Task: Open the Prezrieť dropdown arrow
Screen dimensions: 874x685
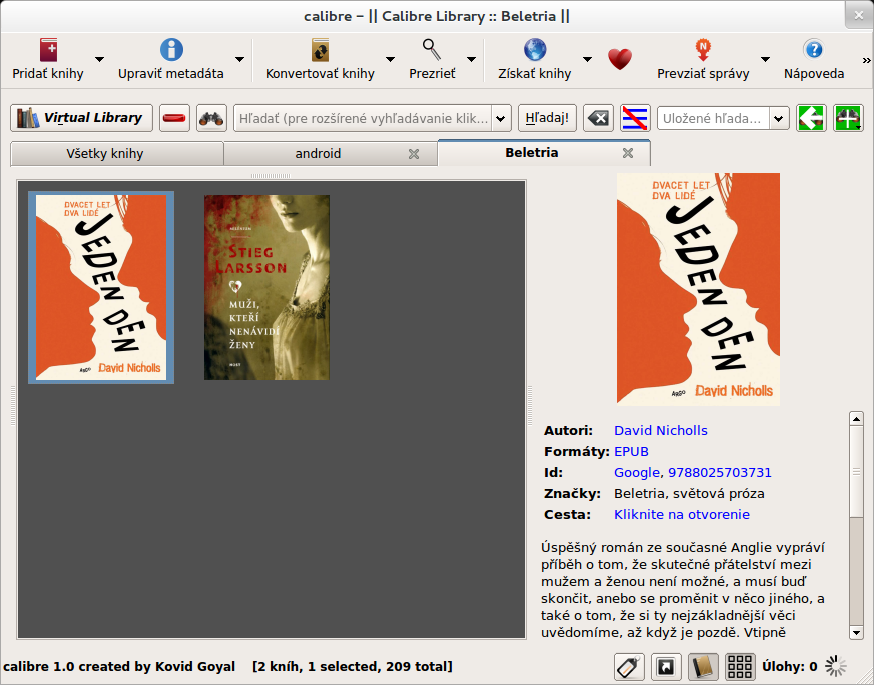Action: pos(471,59)
